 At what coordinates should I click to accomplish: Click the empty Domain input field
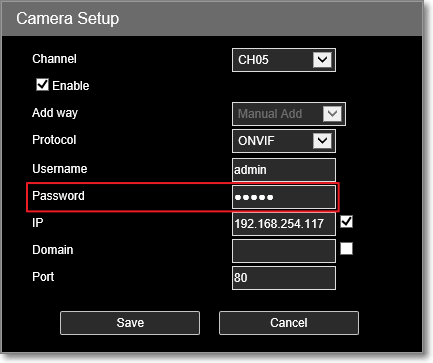[284, 251]
